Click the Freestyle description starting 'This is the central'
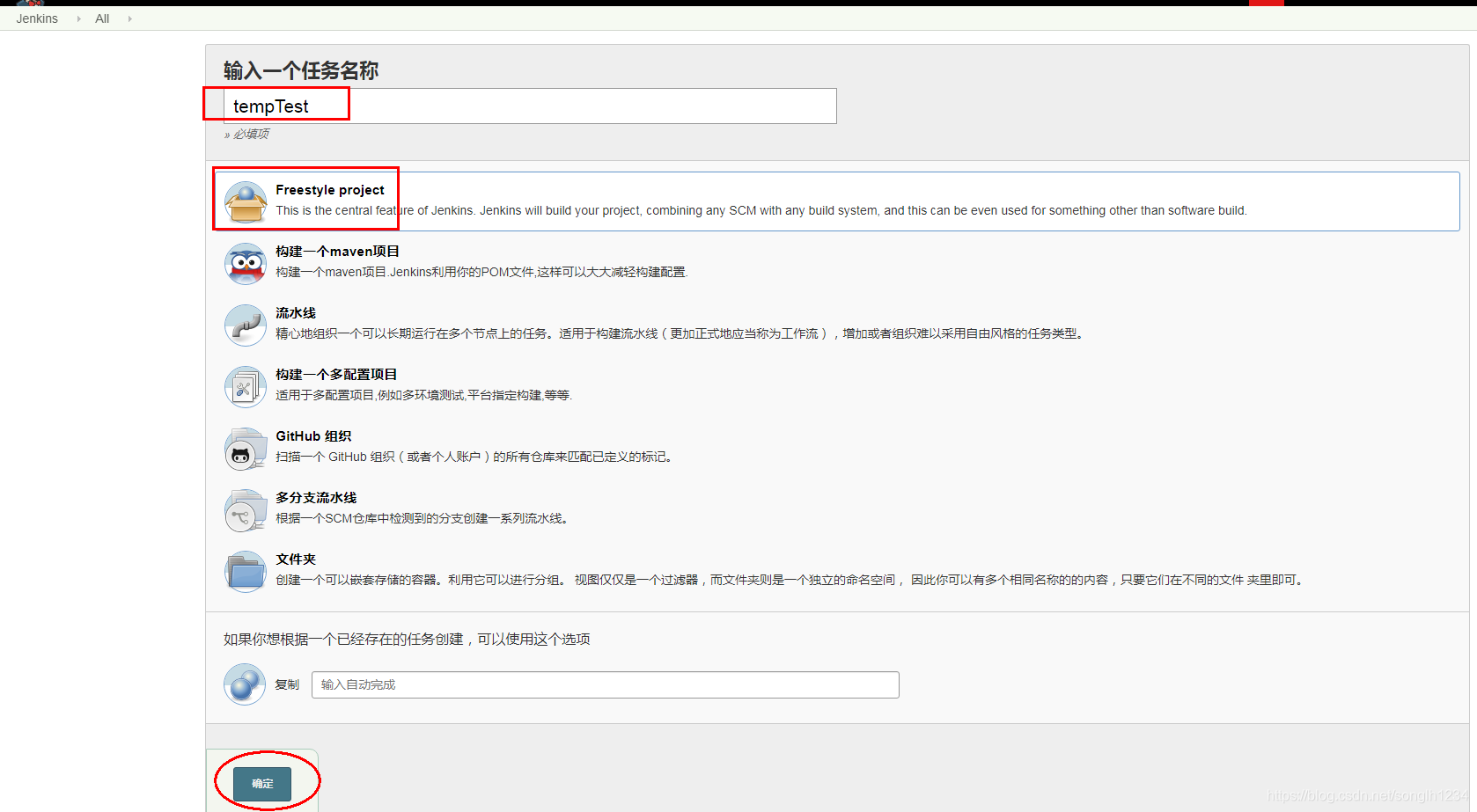1477x812 pixels. tap(761, 210)
